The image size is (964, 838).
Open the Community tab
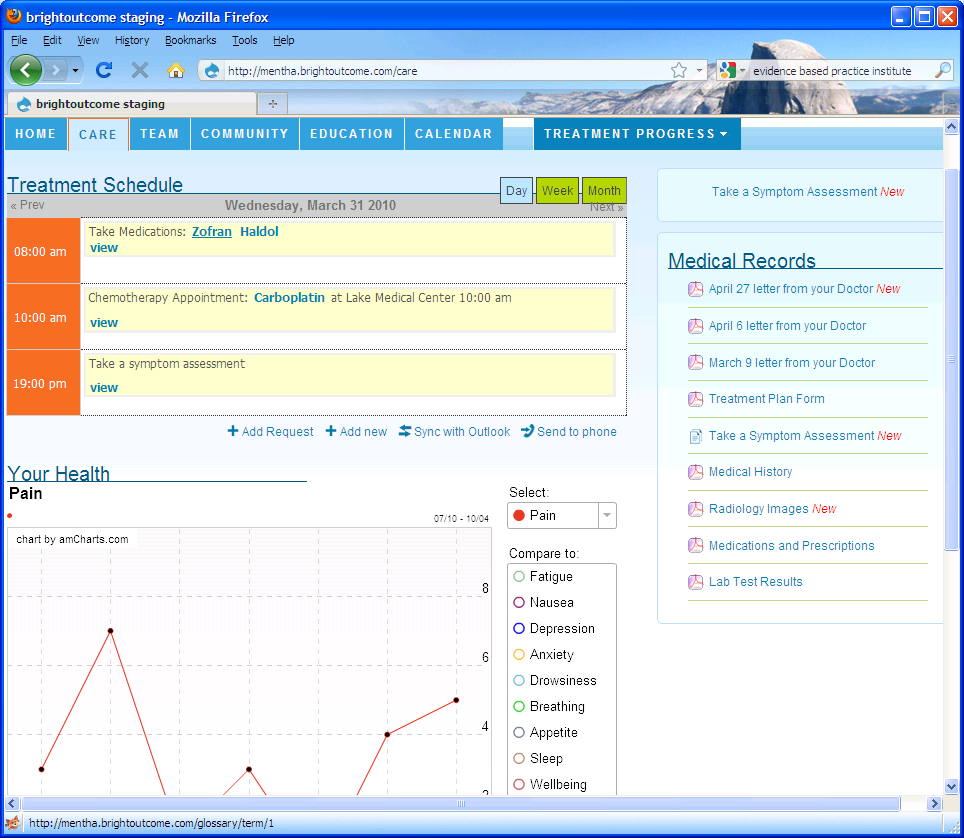pos(245,133)
